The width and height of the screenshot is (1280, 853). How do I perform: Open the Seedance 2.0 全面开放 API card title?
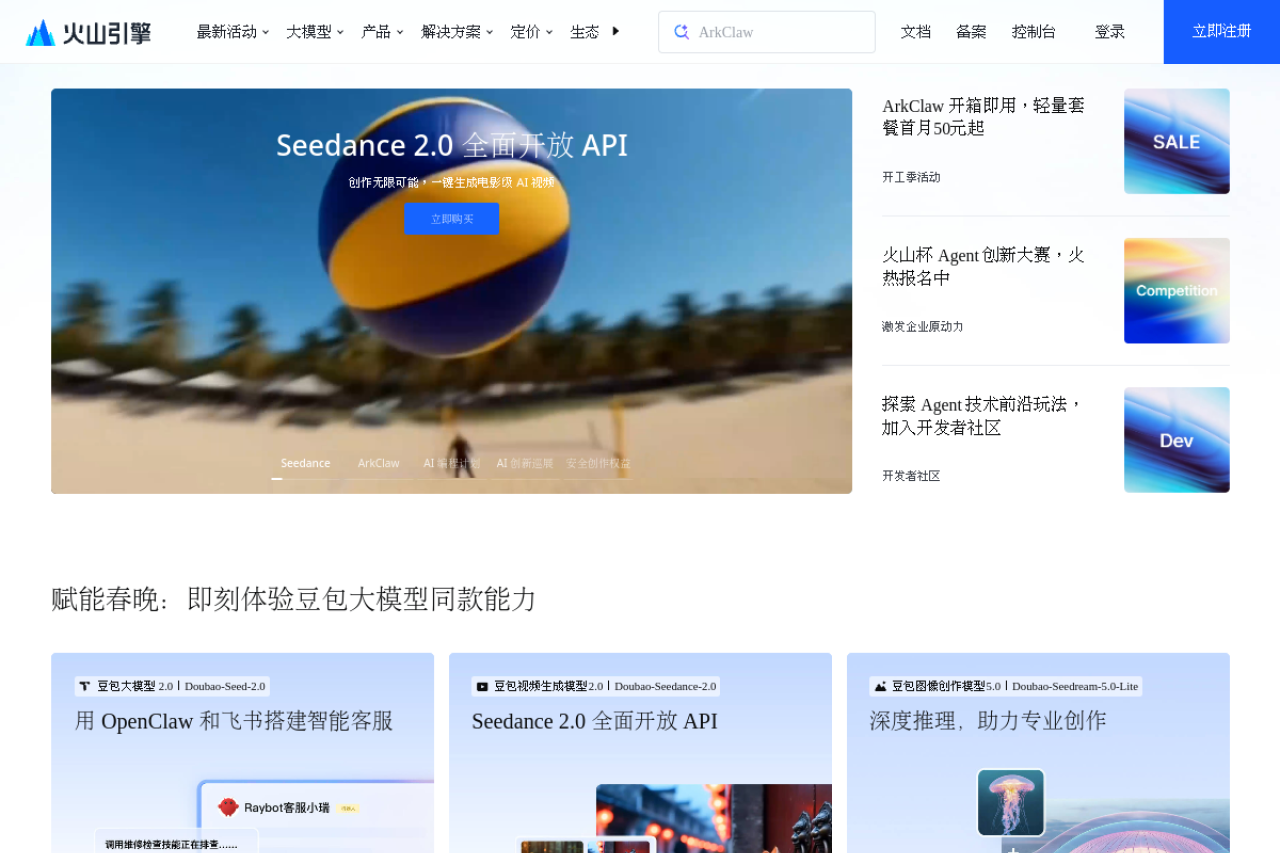[x=595, y=721]
